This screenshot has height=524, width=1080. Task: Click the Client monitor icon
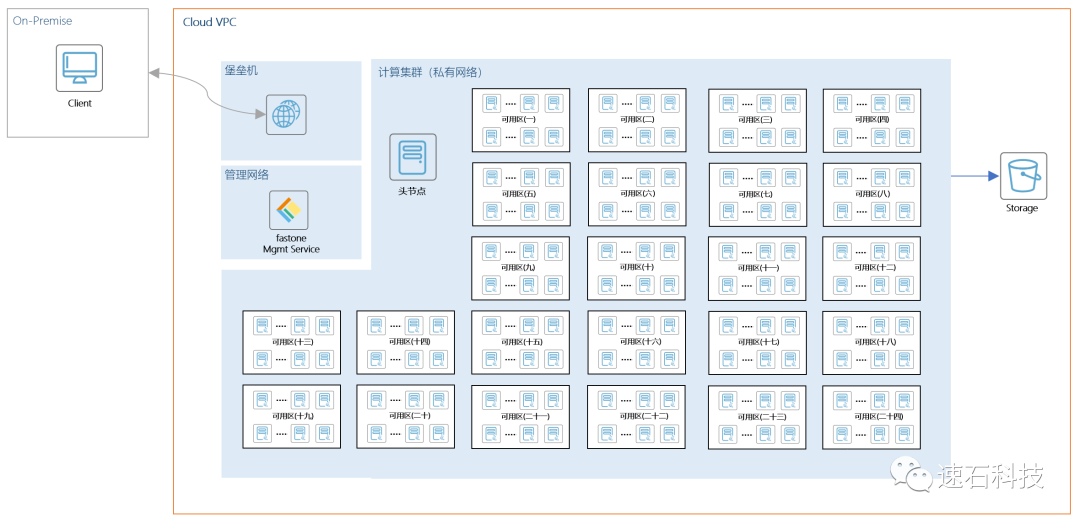(79, 68)
